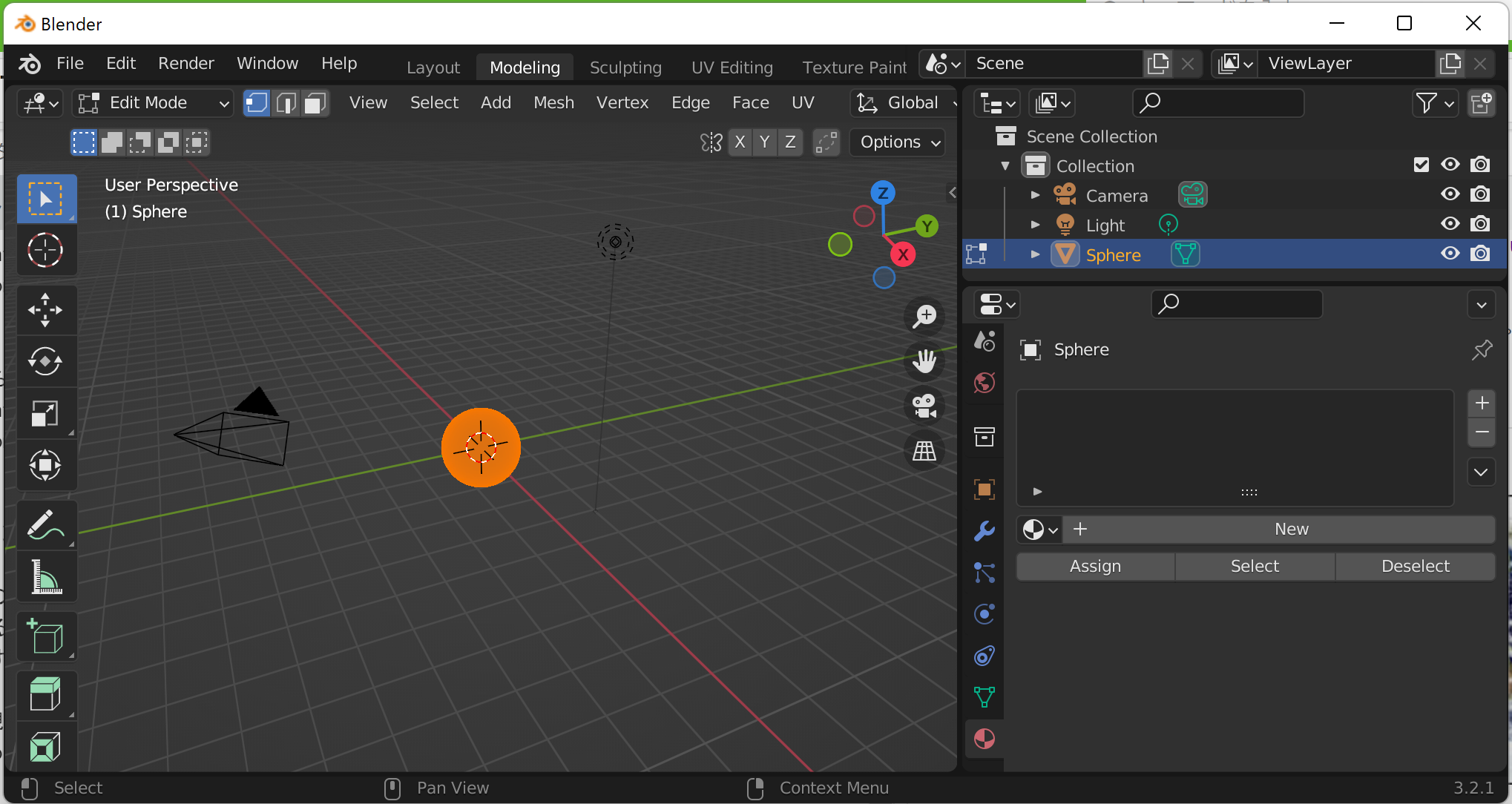Toggle camera view in the viewport

point(924,406)
